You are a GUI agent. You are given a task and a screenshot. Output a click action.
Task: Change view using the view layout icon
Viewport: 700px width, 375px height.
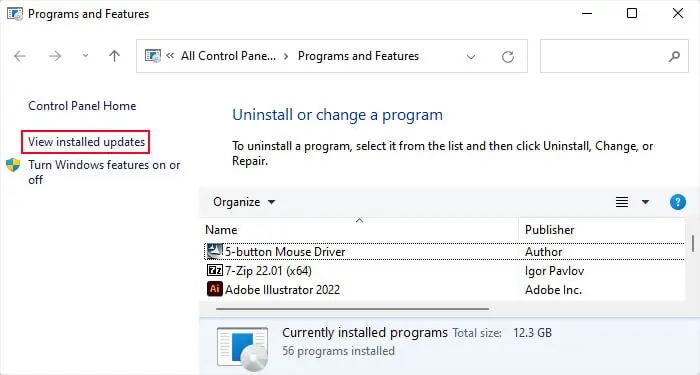click(622, 202)
